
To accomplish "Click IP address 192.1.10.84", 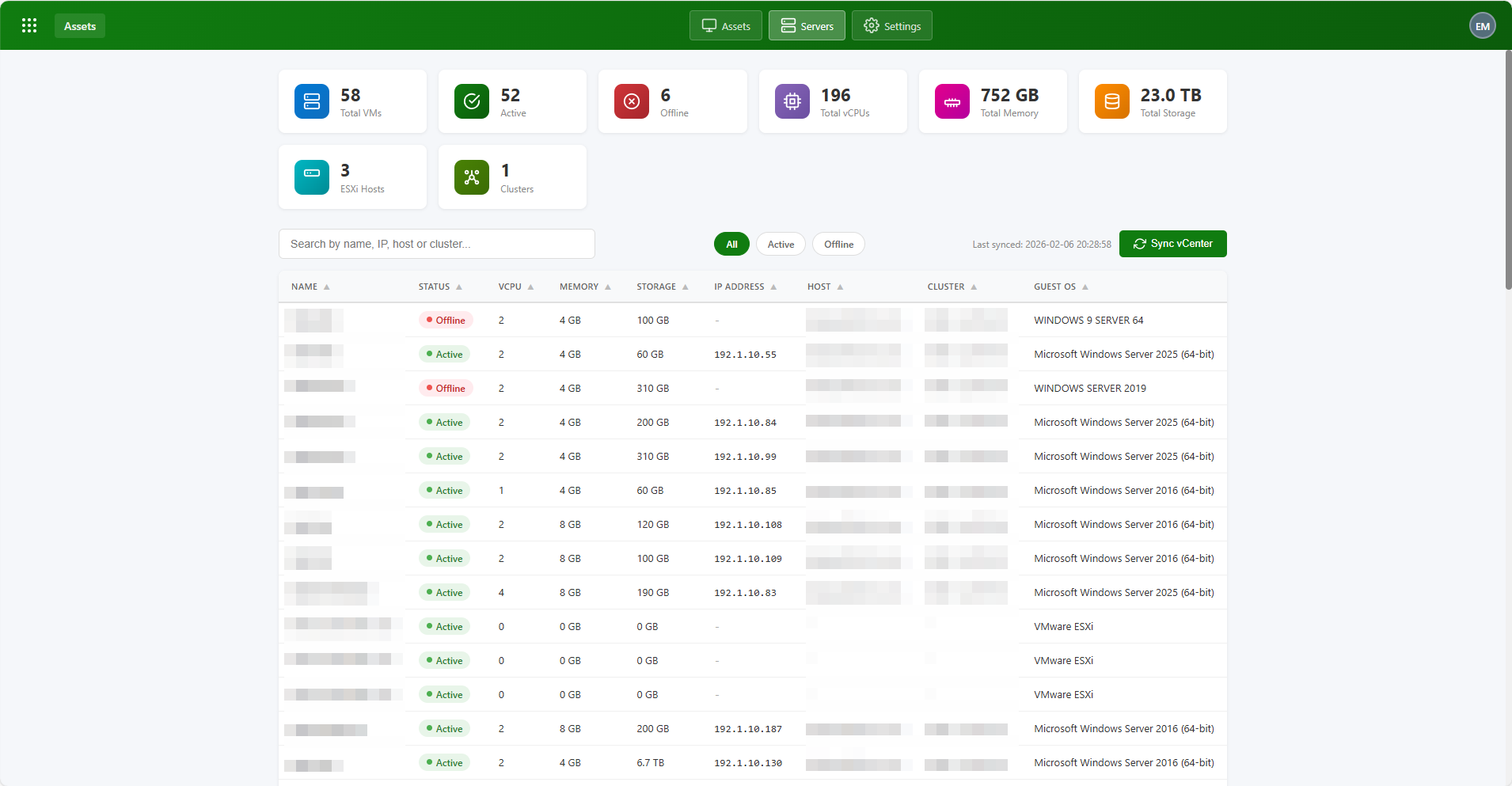I will click(x=745, y=423).
